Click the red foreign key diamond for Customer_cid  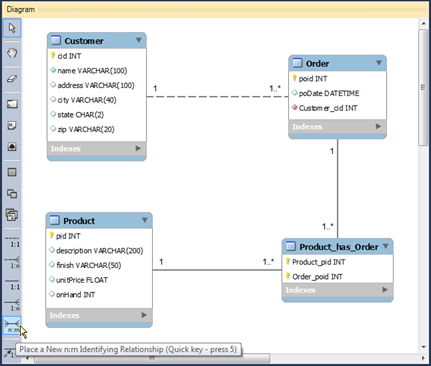(x=294, y=107)
